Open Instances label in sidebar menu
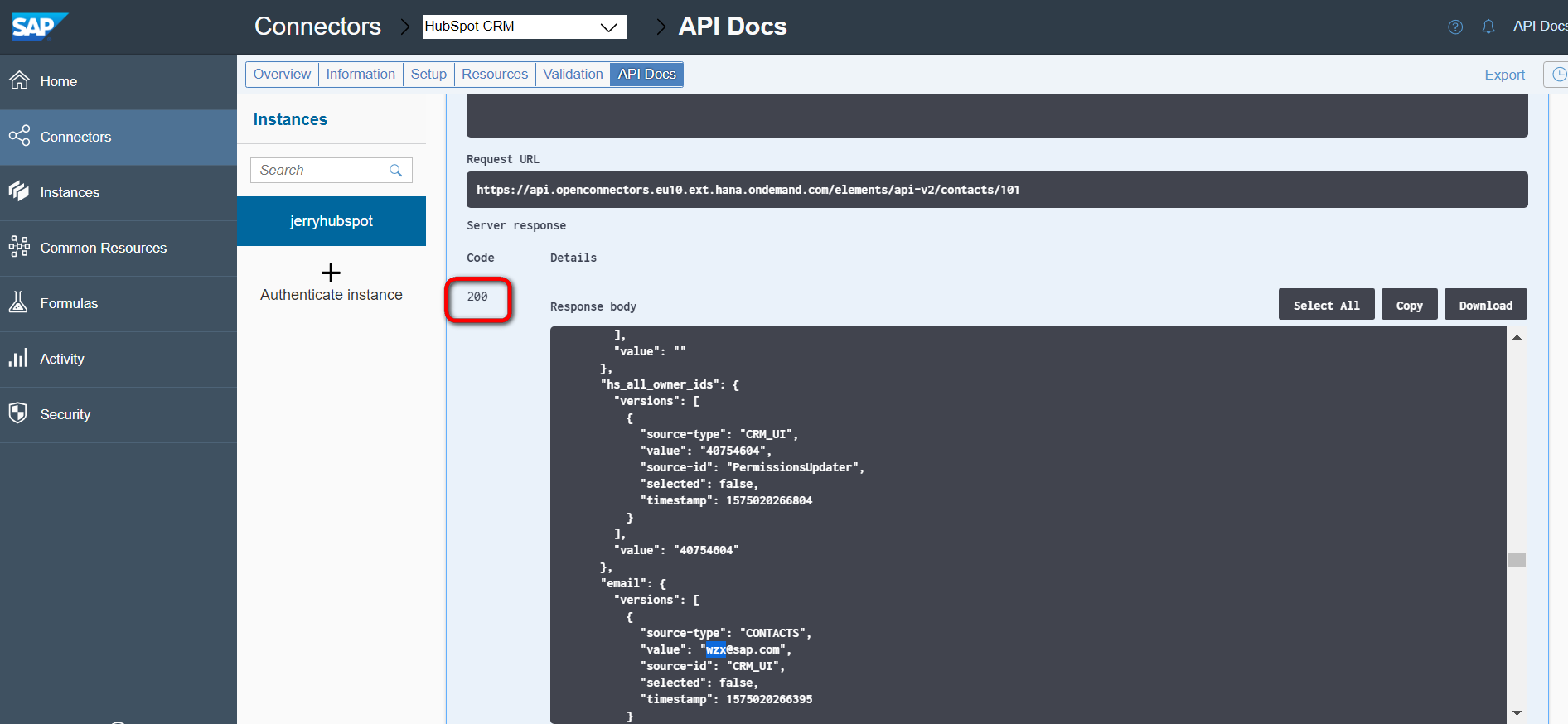The width and height of the screenshot is (1568, 724). (70, 192)
